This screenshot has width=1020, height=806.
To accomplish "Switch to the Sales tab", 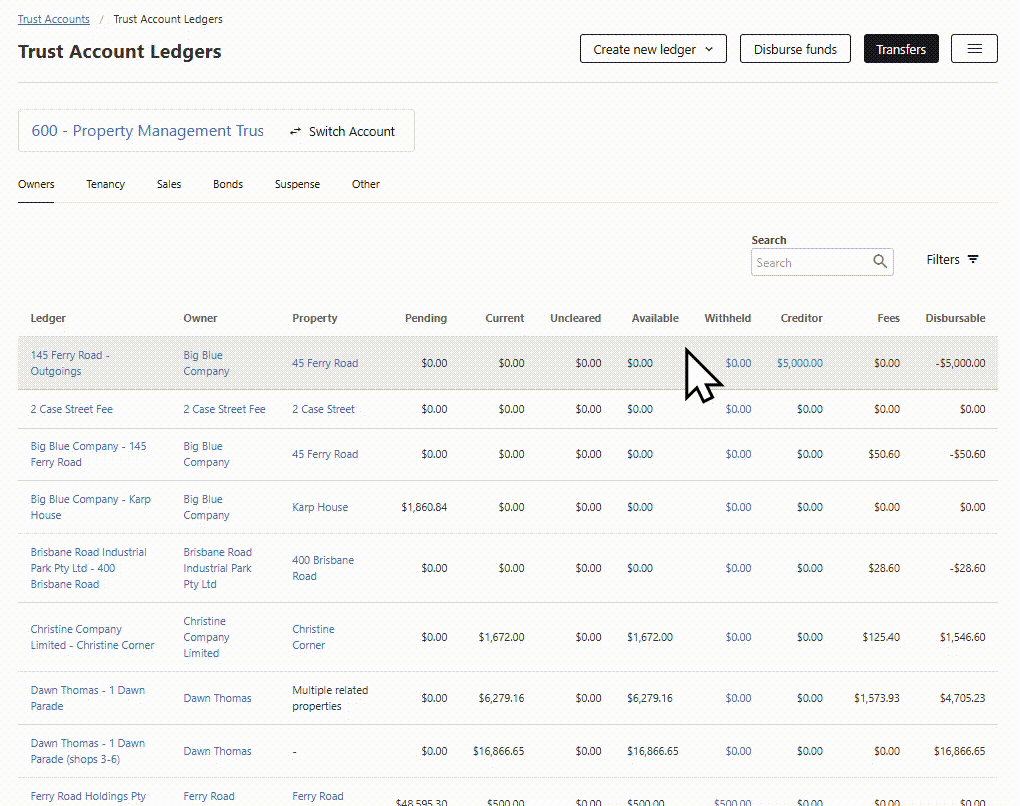I will point(169,184).
